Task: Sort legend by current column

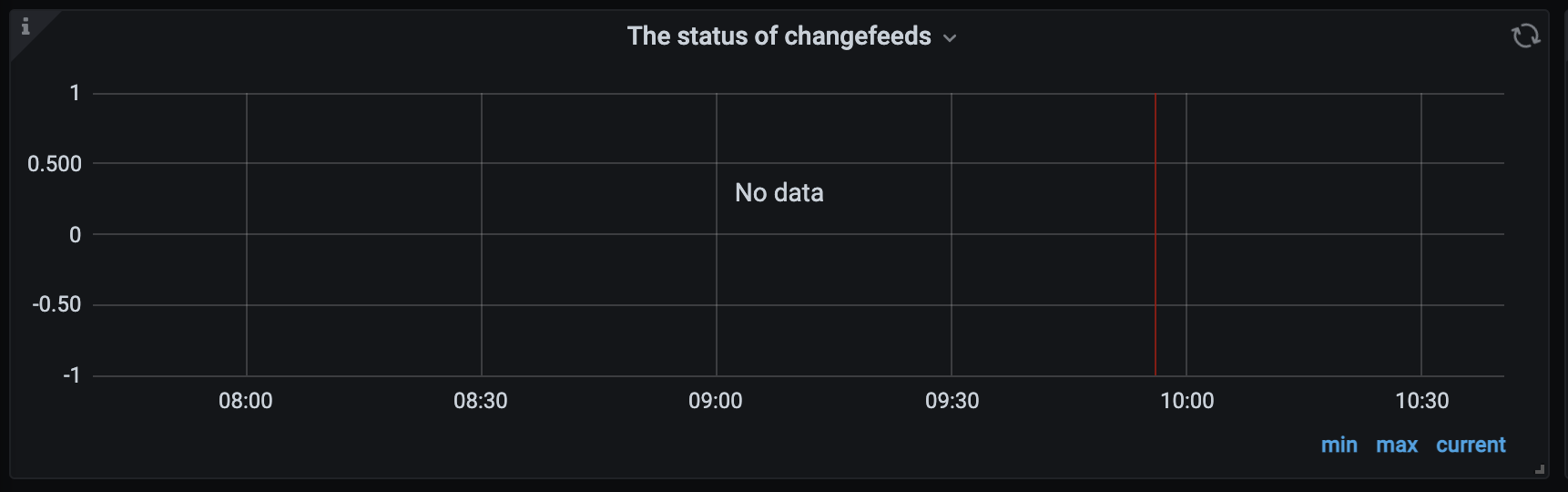Action: (1470, 445)
